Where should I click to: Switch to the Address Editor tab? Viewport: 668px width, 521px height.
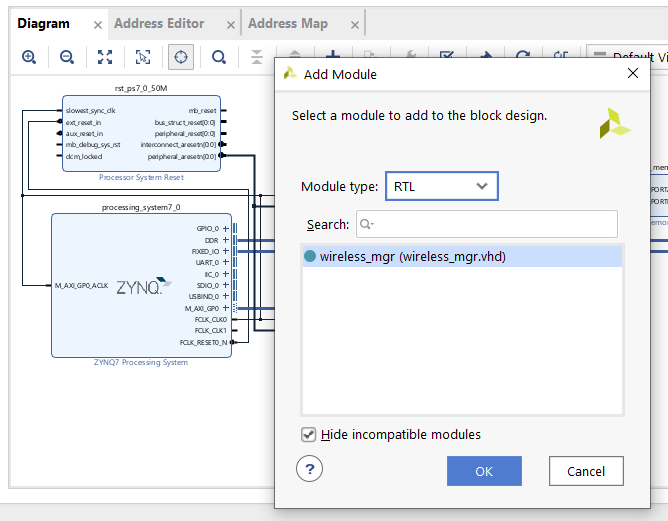(159, 23)
